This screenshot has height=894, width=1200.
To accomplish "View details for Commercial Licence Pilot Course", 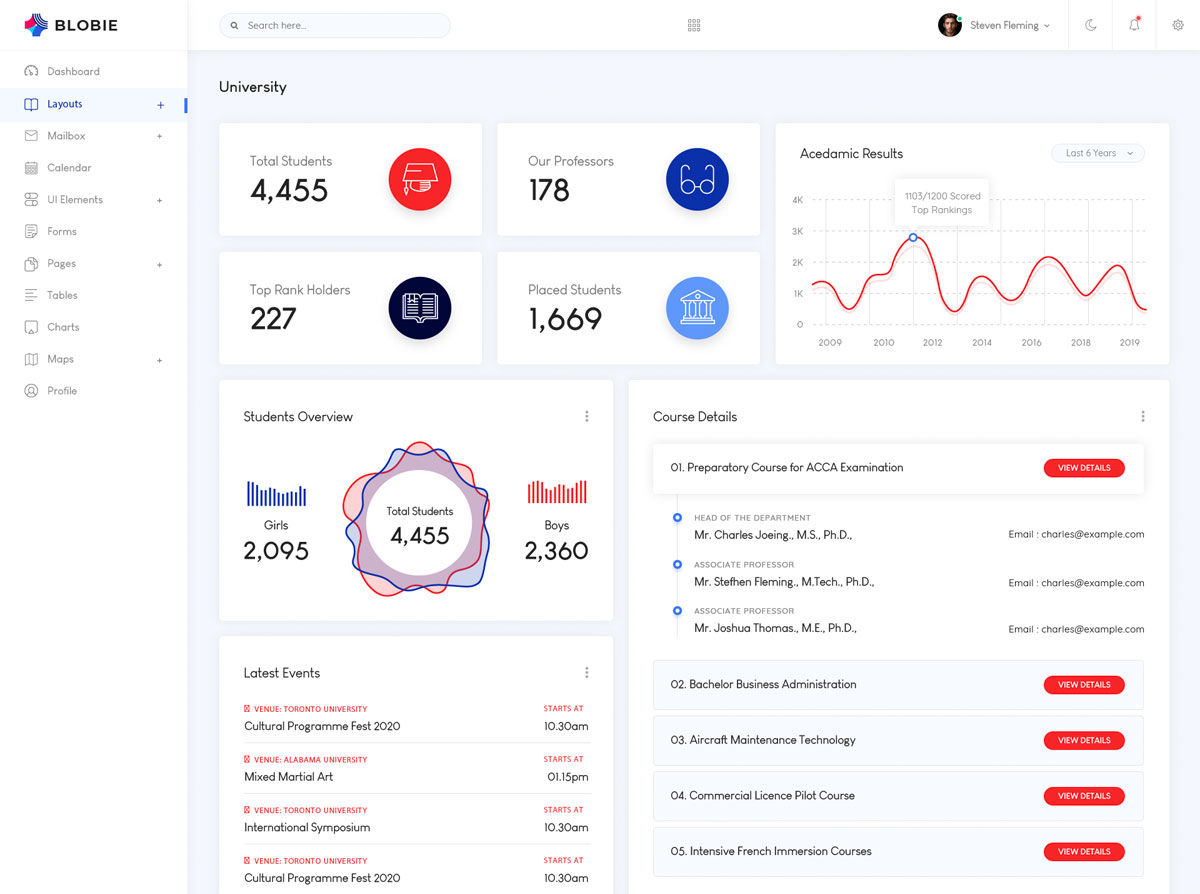I will pos(1084,796).
